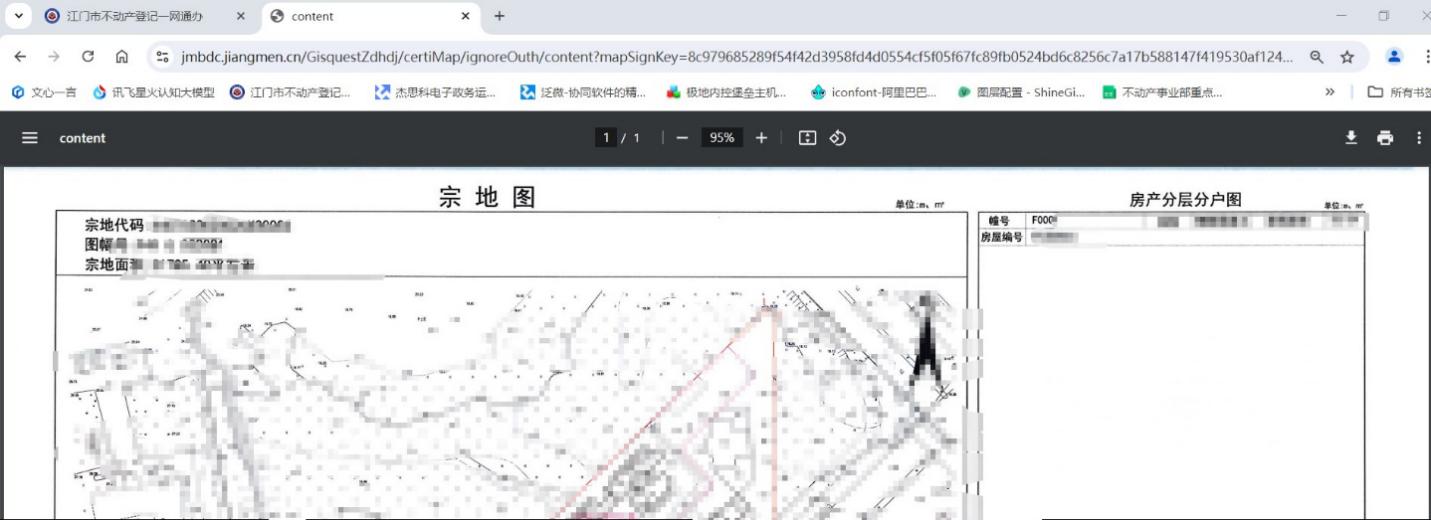Go to browser home page
This screenshot has height=520, width=1431.
coord(121,58)
